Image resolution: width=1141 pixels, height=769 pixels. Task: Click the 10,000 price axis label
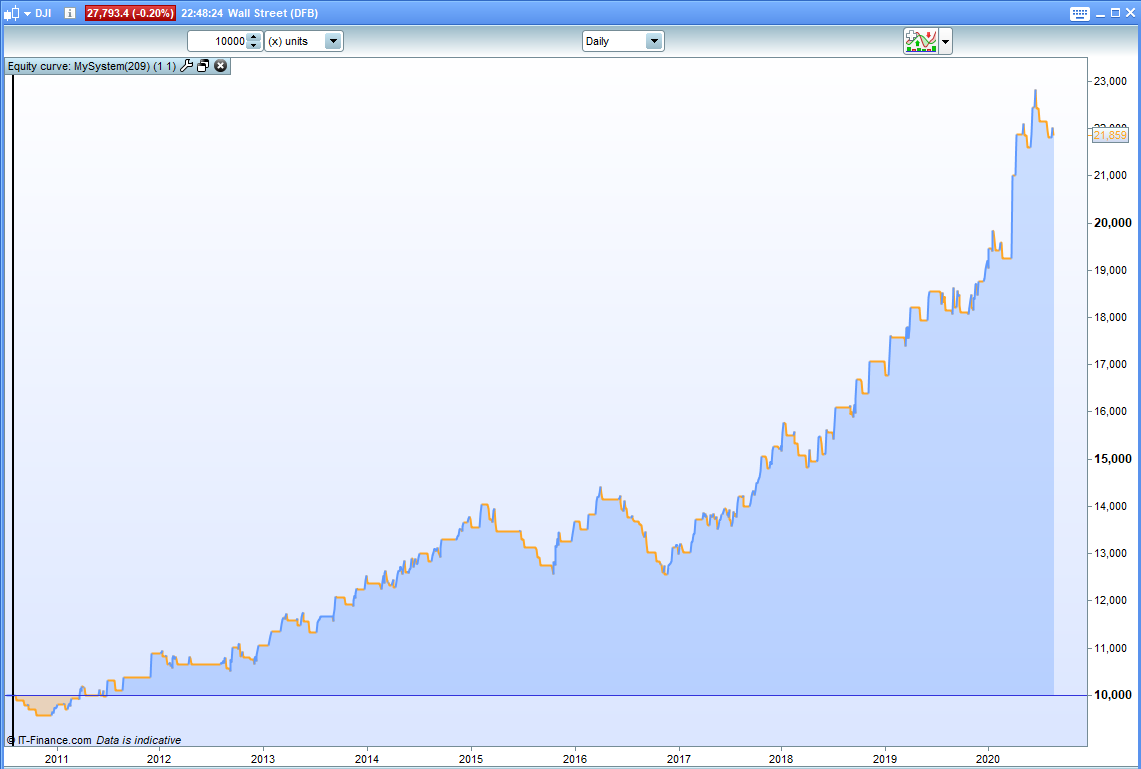[1113, 695]
